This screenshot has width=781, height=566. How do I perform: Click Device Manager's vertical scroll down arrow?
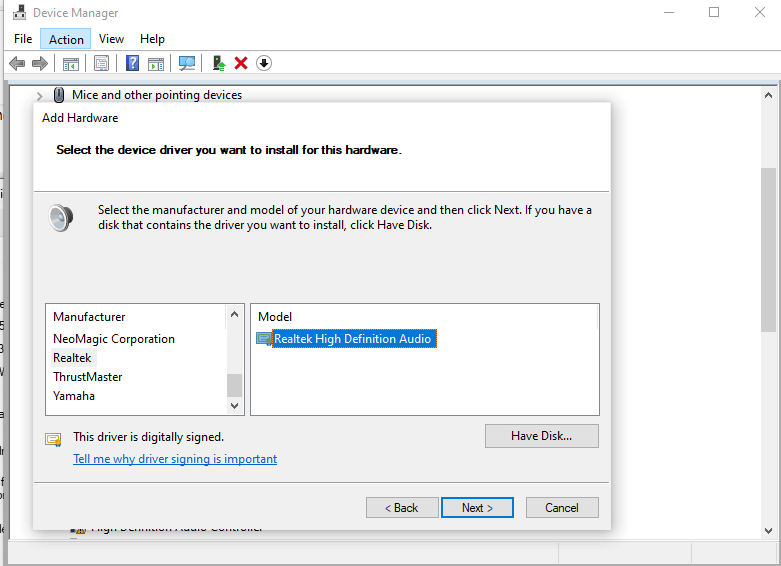768,531
